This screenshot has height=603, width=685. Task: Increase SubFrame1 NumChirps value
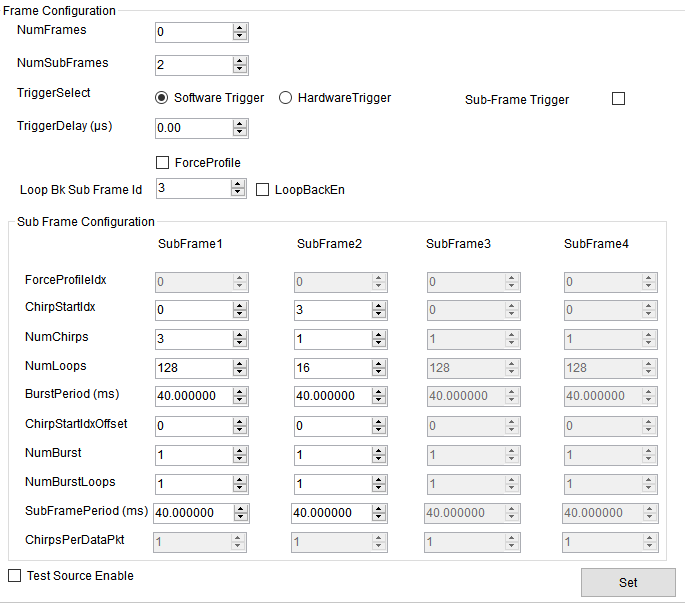(241, 335)
